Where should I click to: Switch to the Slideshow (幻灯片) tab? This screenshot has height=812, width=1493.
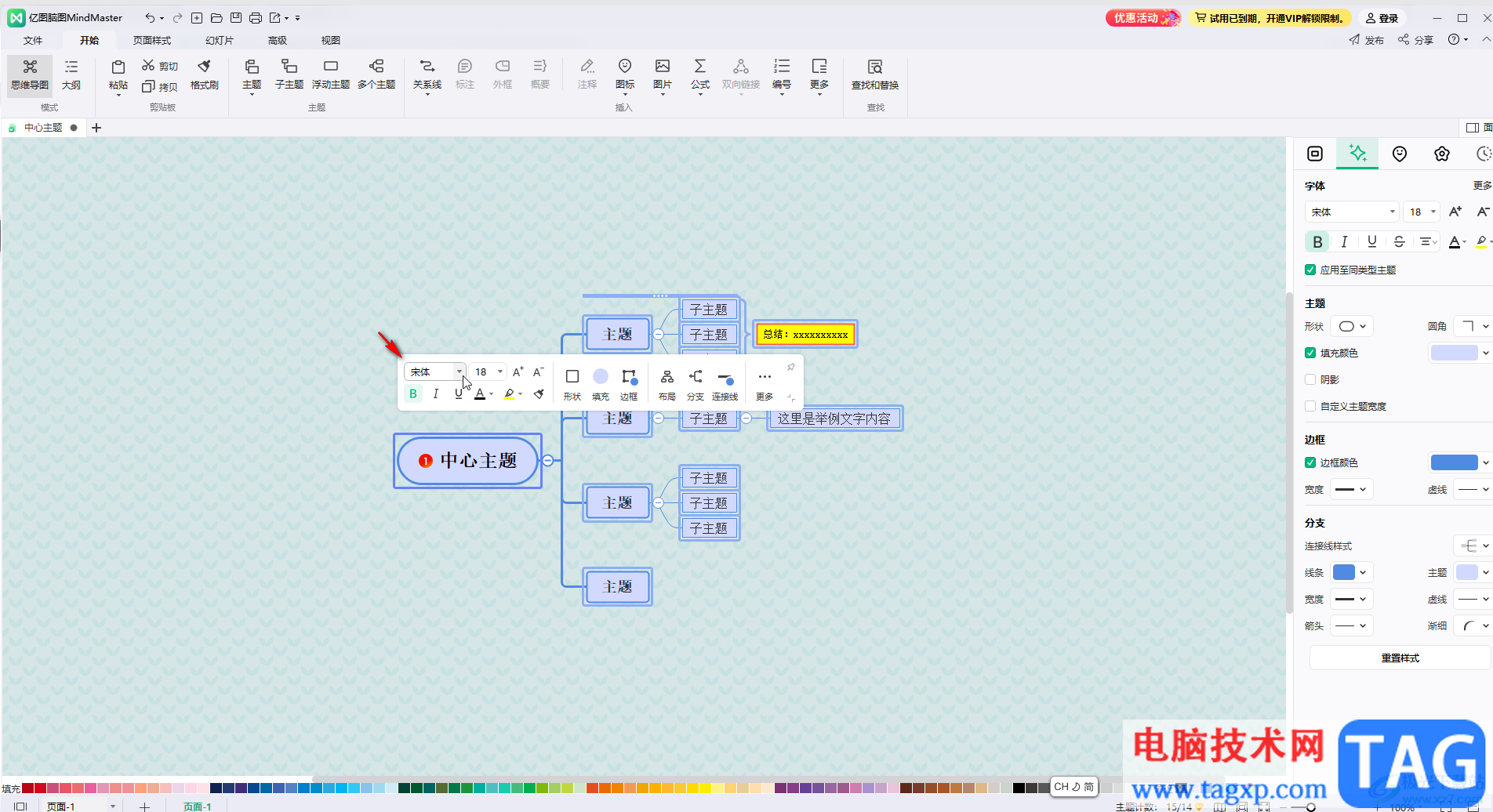pyautogui.click(x=219, y=40)
